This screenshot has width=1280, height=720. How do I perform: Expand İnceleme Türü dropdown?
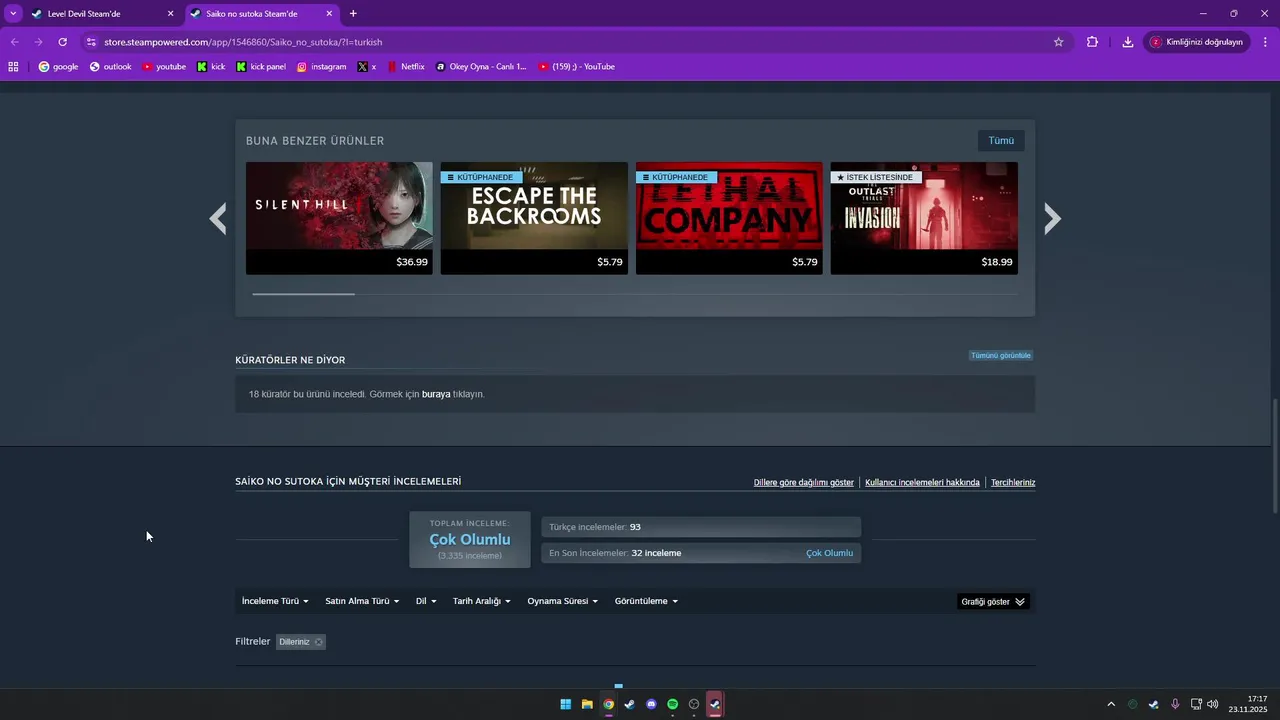point(275,601)
